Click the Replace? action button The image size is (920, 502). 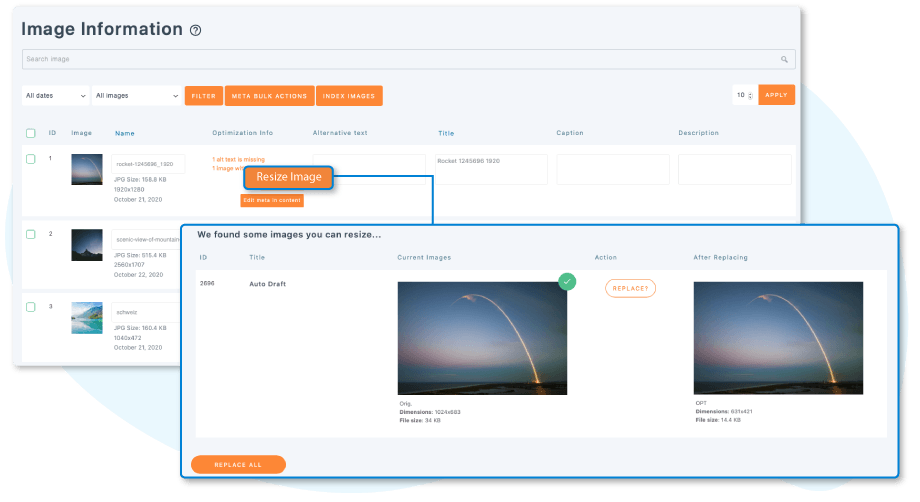click(630, 288)
